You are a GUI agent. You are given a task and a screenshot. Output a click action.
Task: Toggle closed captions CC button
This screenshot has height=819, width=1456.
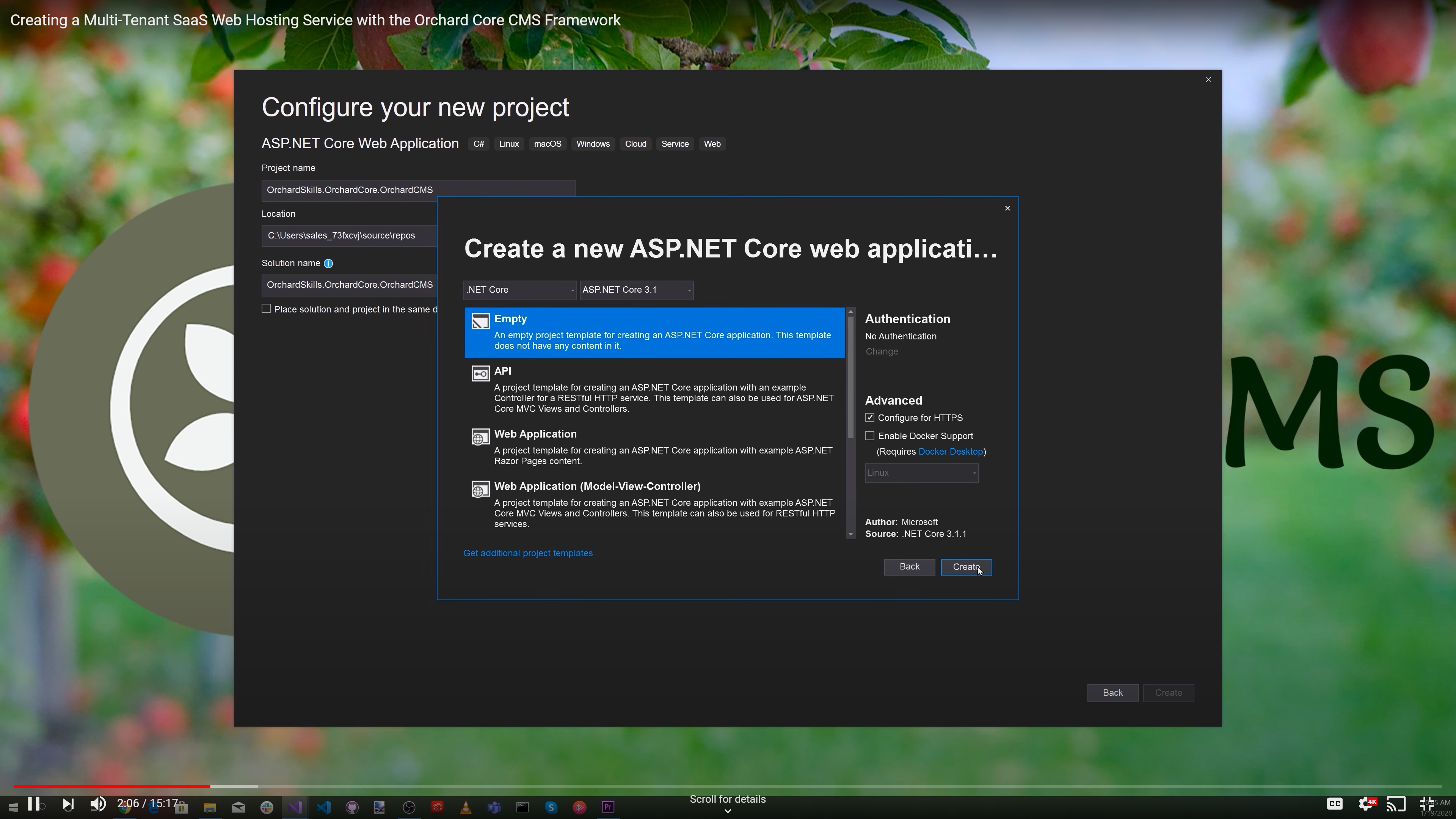pos(1335,804)
